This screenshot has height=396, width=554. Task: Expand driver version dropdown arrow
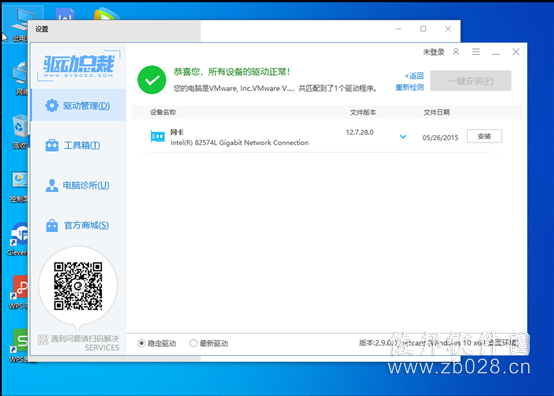point(403,137)
